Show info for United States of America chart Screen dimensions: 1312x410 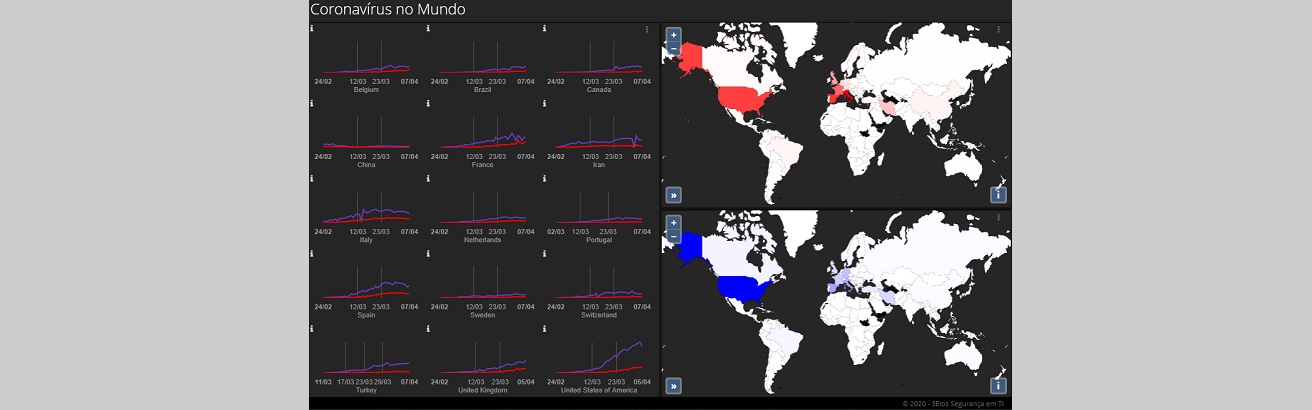[546, 328]
